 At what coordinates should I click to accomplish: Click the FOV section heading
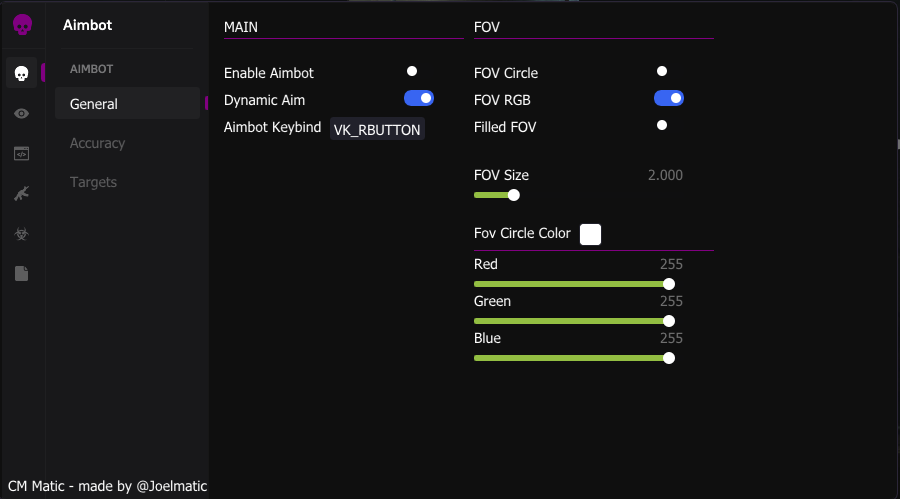click(487, 27)
